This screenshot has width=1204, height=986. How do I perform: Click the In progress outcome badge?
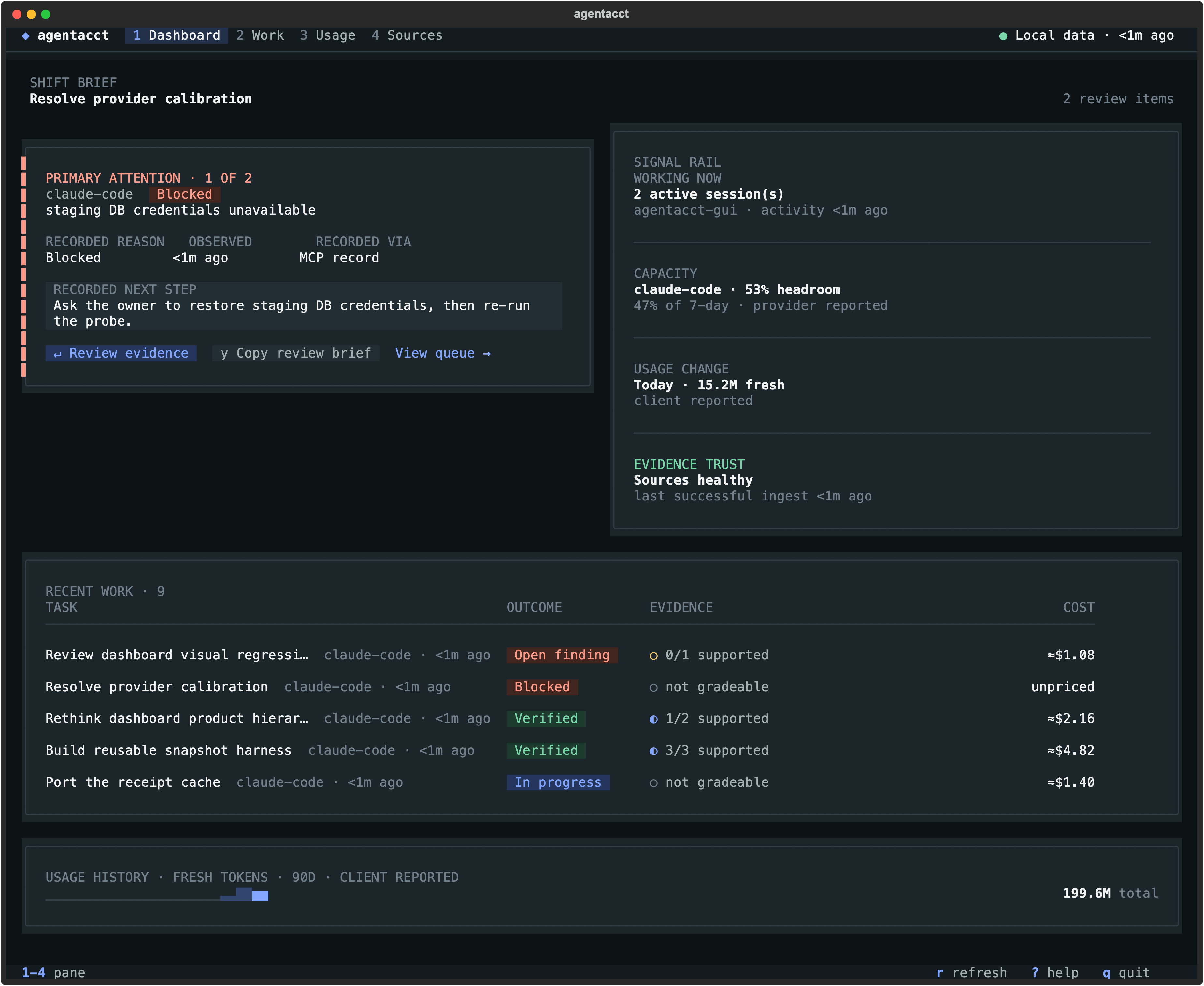tap(558, 782)
